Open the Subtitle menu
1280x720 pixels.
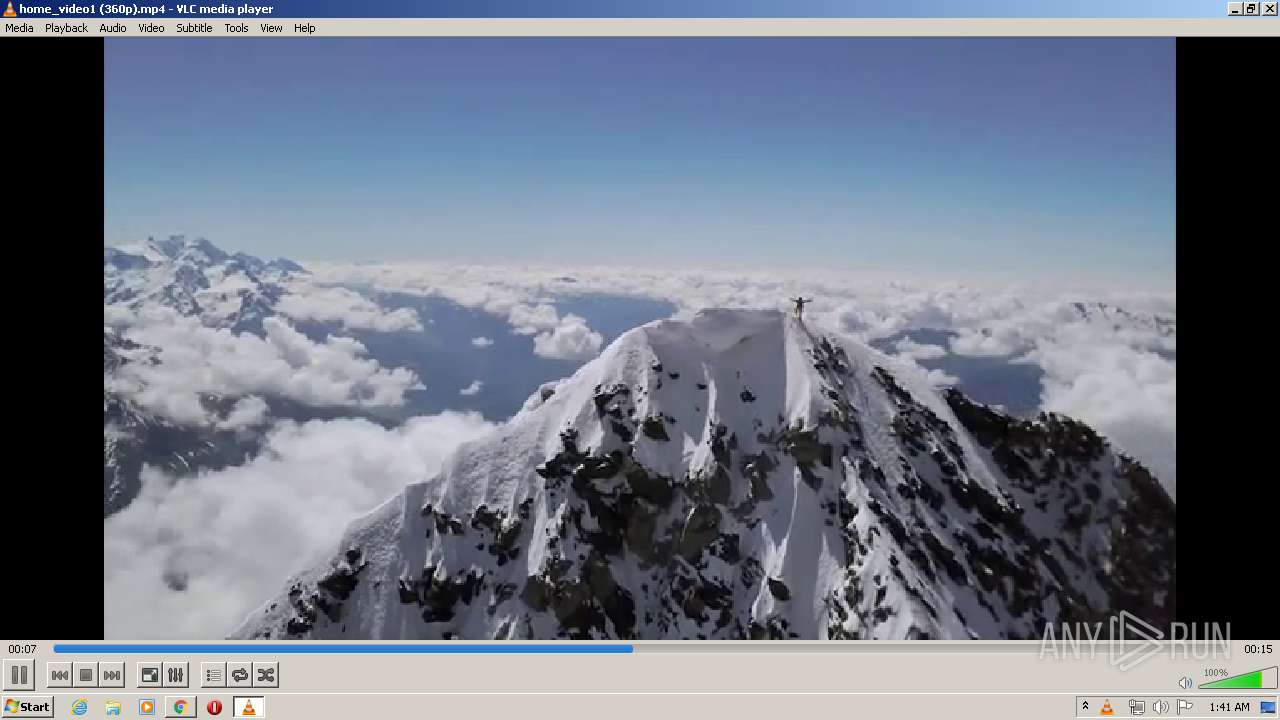[x=194, y=28]
